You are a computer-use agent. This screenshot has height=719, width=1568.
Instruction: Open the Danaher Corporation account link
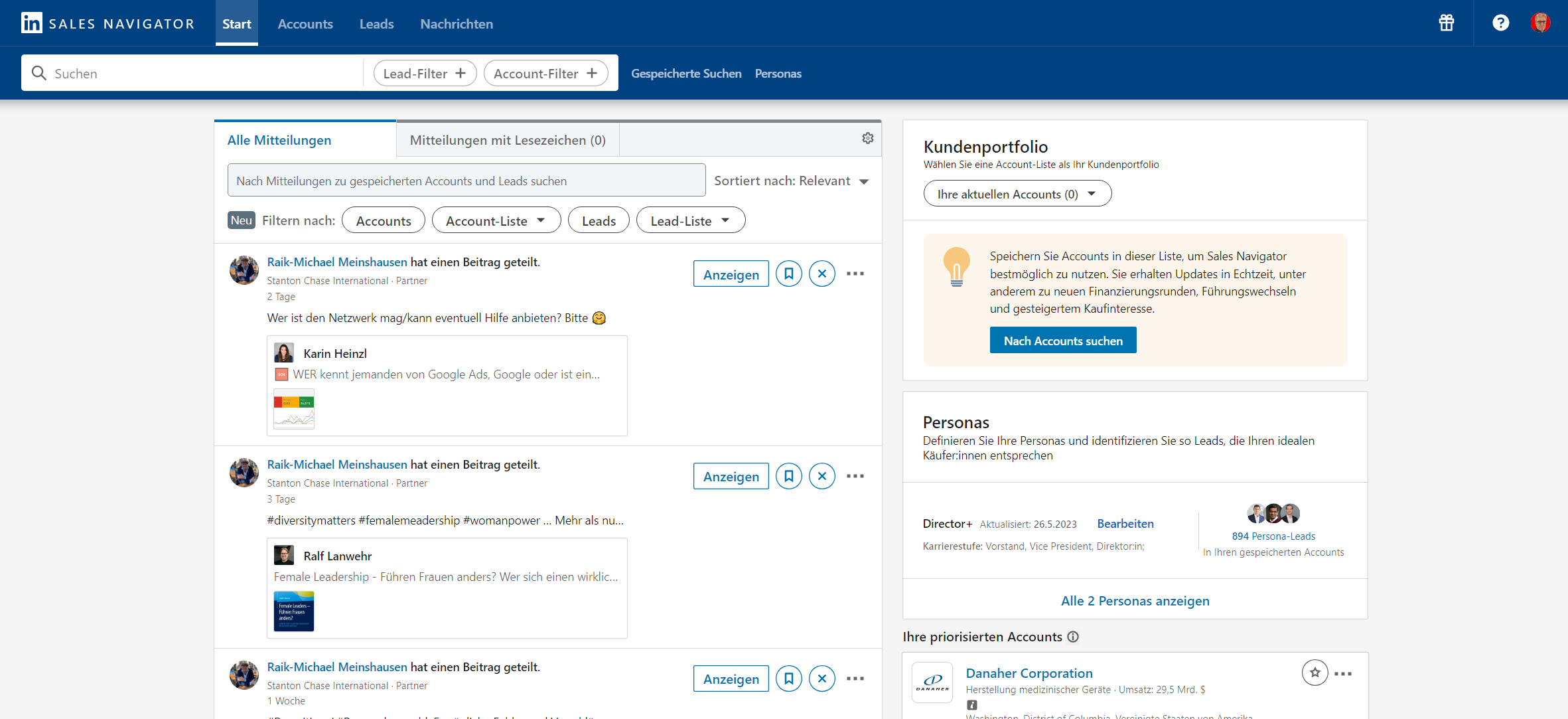point(1029,673)
